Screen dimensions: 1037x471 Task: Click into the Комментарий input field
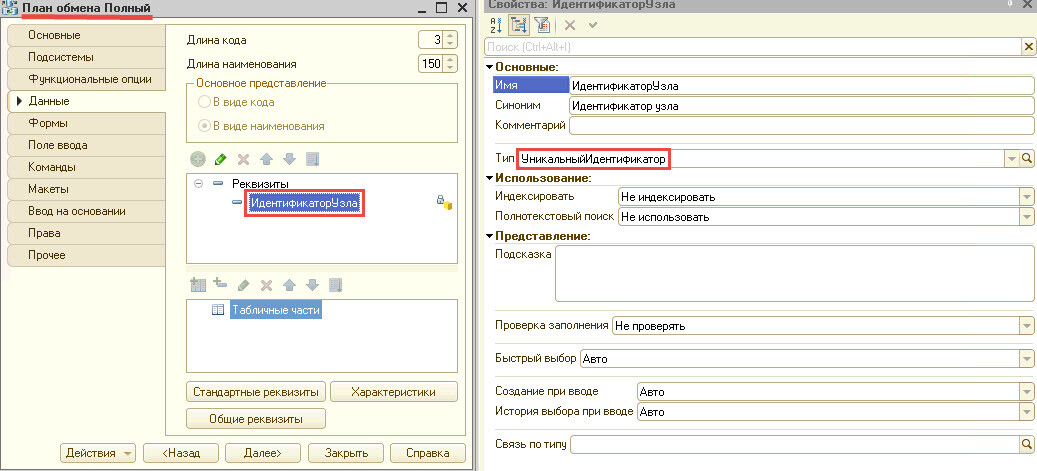802,125
